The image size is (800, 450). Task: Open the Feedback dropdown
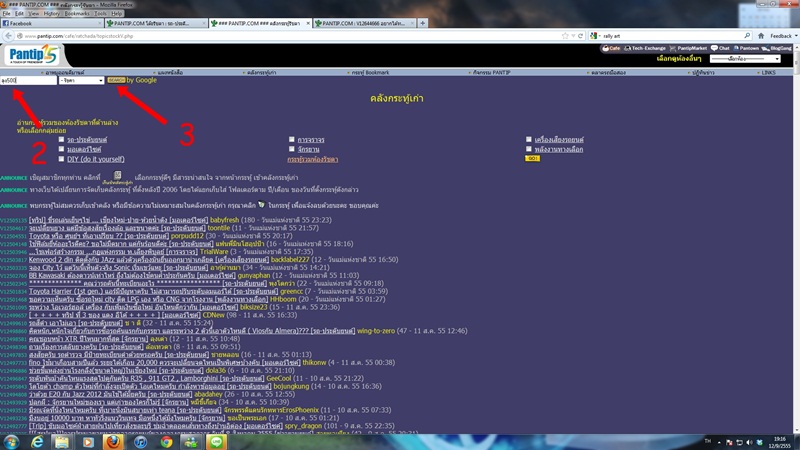[784, 36]
